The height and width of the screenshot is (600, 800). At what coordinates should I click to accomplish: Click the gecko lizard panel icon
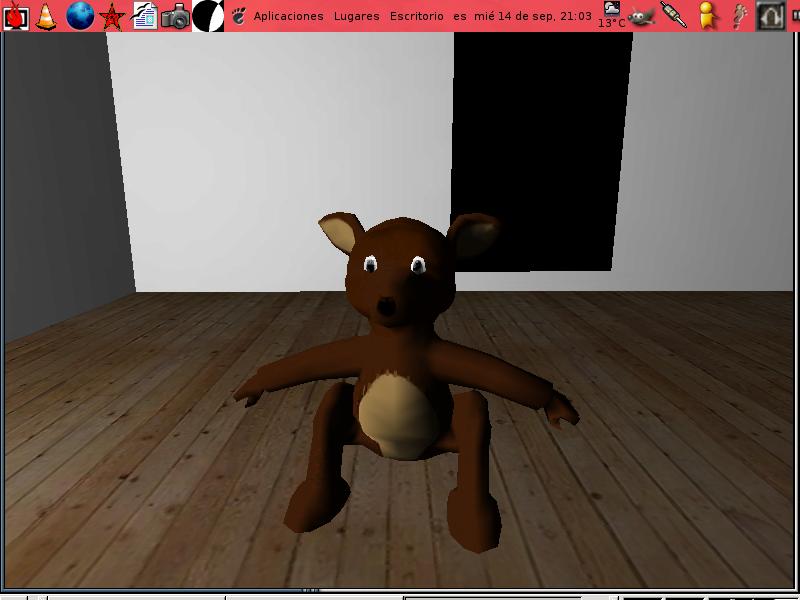(739, 16)
